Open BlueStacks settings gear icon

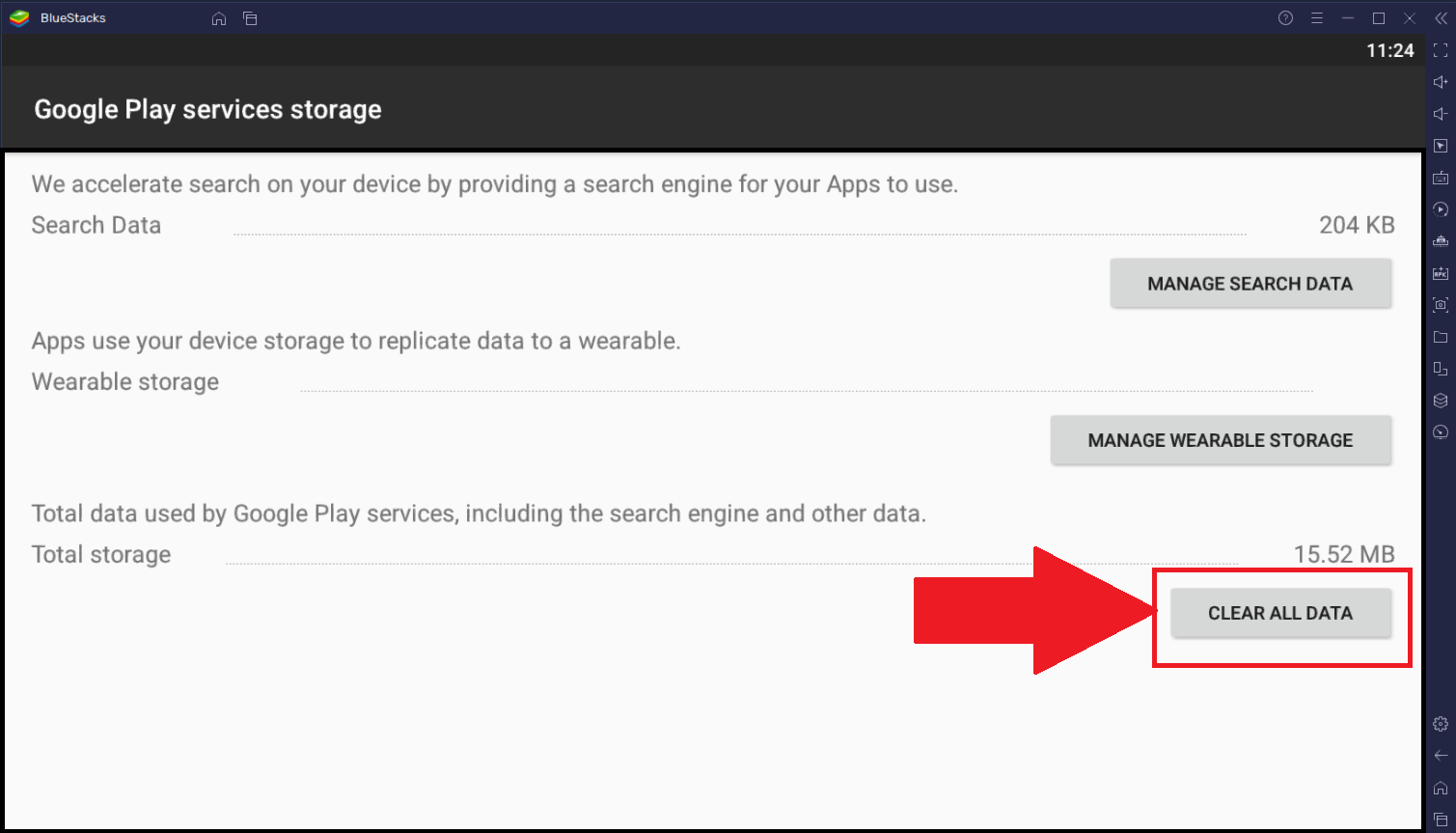[1441, 724]
